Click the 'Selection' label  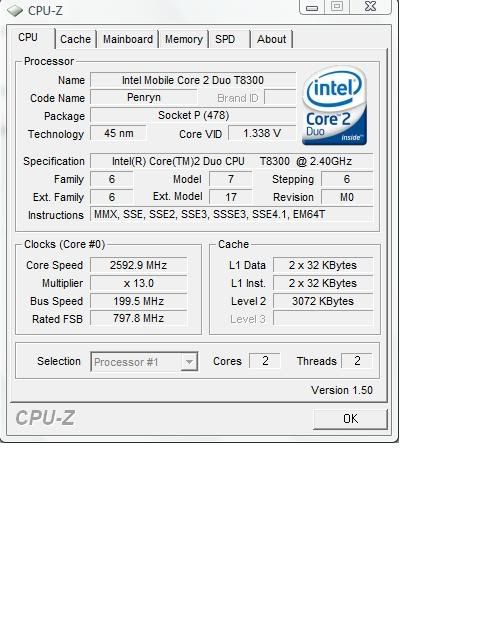tap(59, 361)
